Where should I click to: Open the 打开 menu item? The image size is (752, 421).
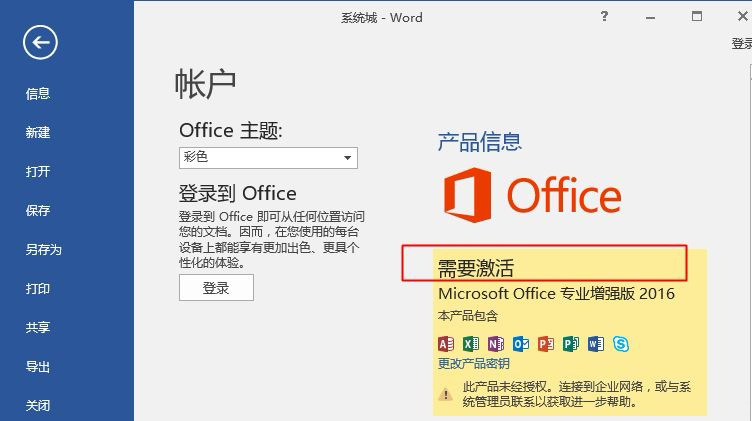coord(38,171)
